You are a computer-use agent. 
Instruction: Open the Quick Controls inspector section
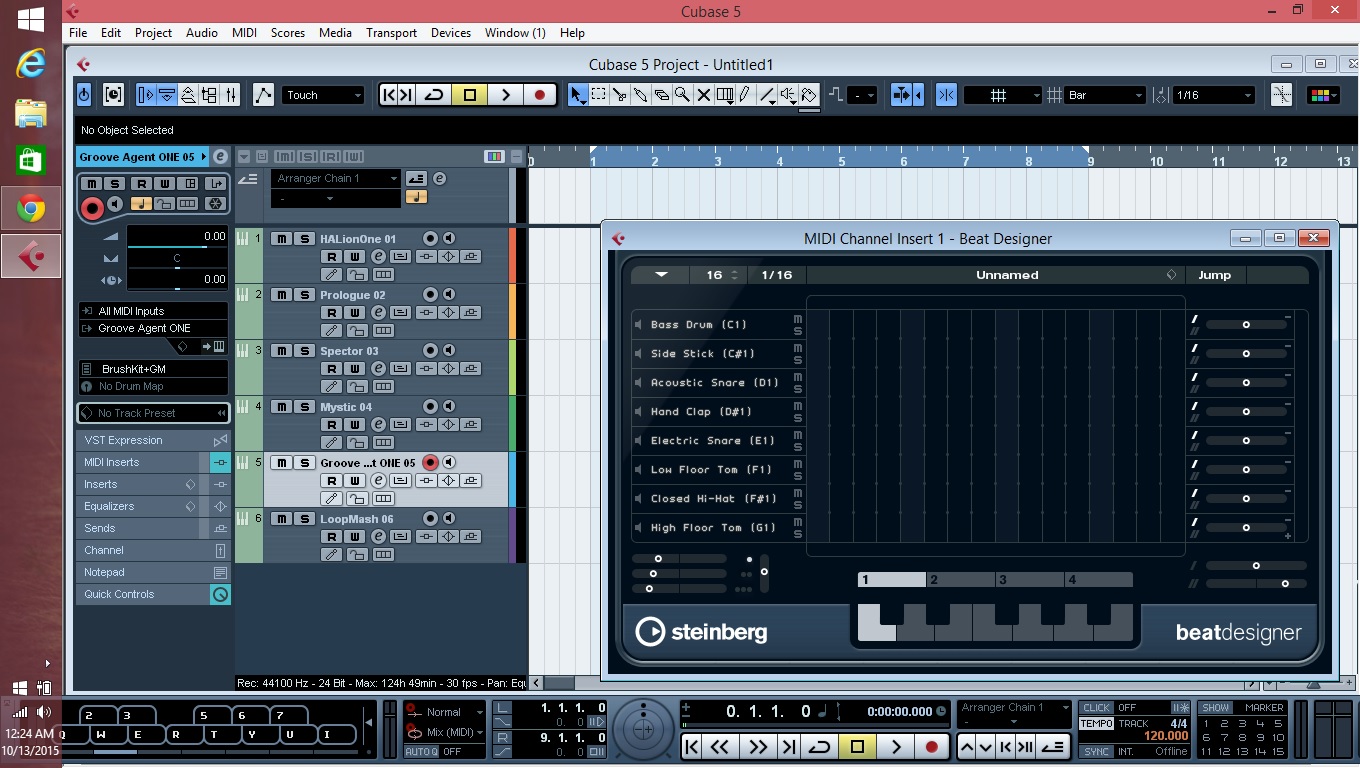[x=154, y=594]
